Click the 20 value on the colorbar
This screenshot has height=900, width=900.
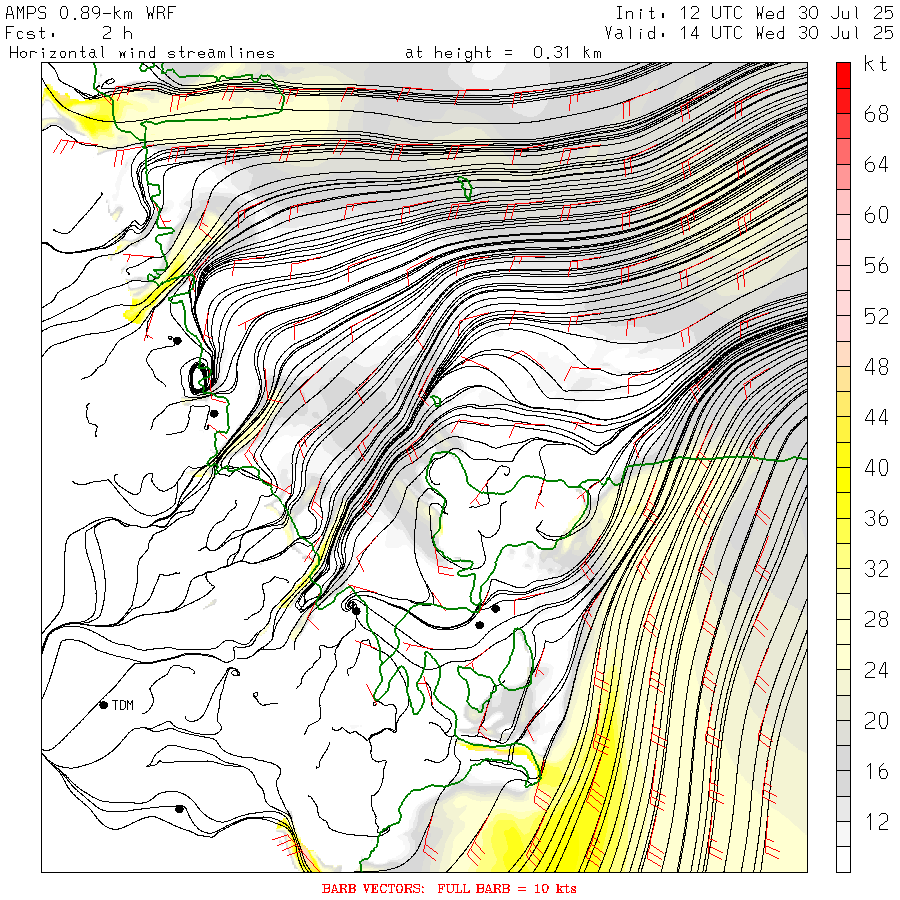[876, 720]
